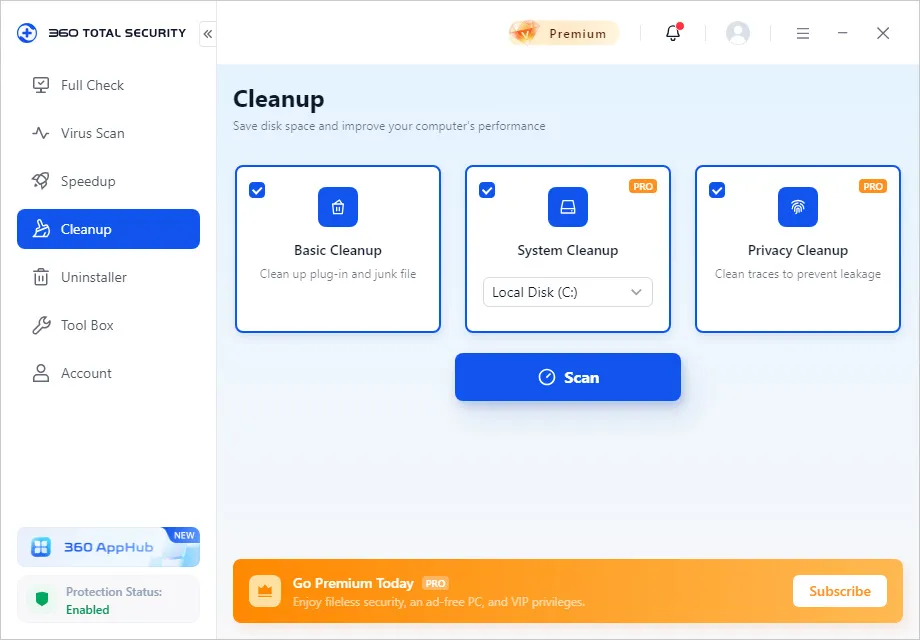Click the Privacy Cleanup fingerprint icon

tap(798, 207)
